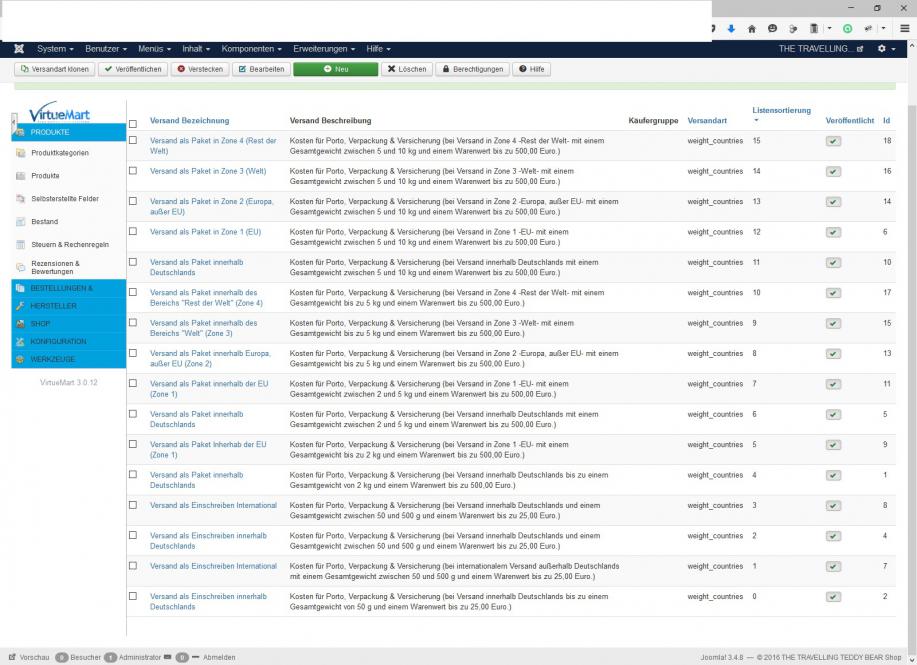This screenshot has width=917, height=665.
Task: Select checkbox for Versand als Paket in Zone 1 (EU)
Action: (x=133, y=232)
